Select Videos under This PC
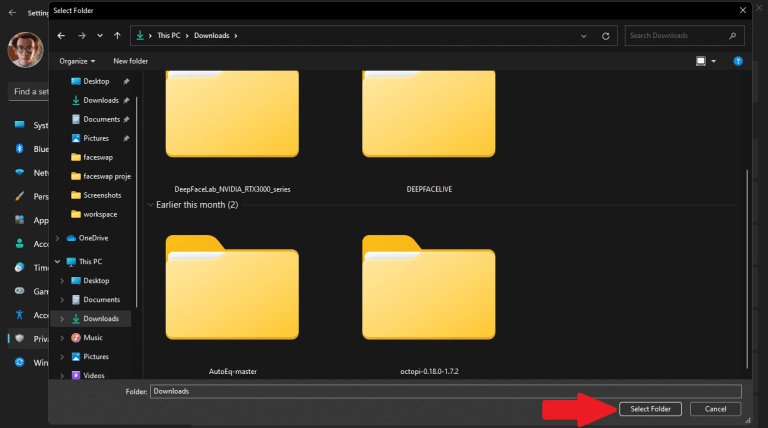Viewport: 768px width, 428px height. point(94,376)
